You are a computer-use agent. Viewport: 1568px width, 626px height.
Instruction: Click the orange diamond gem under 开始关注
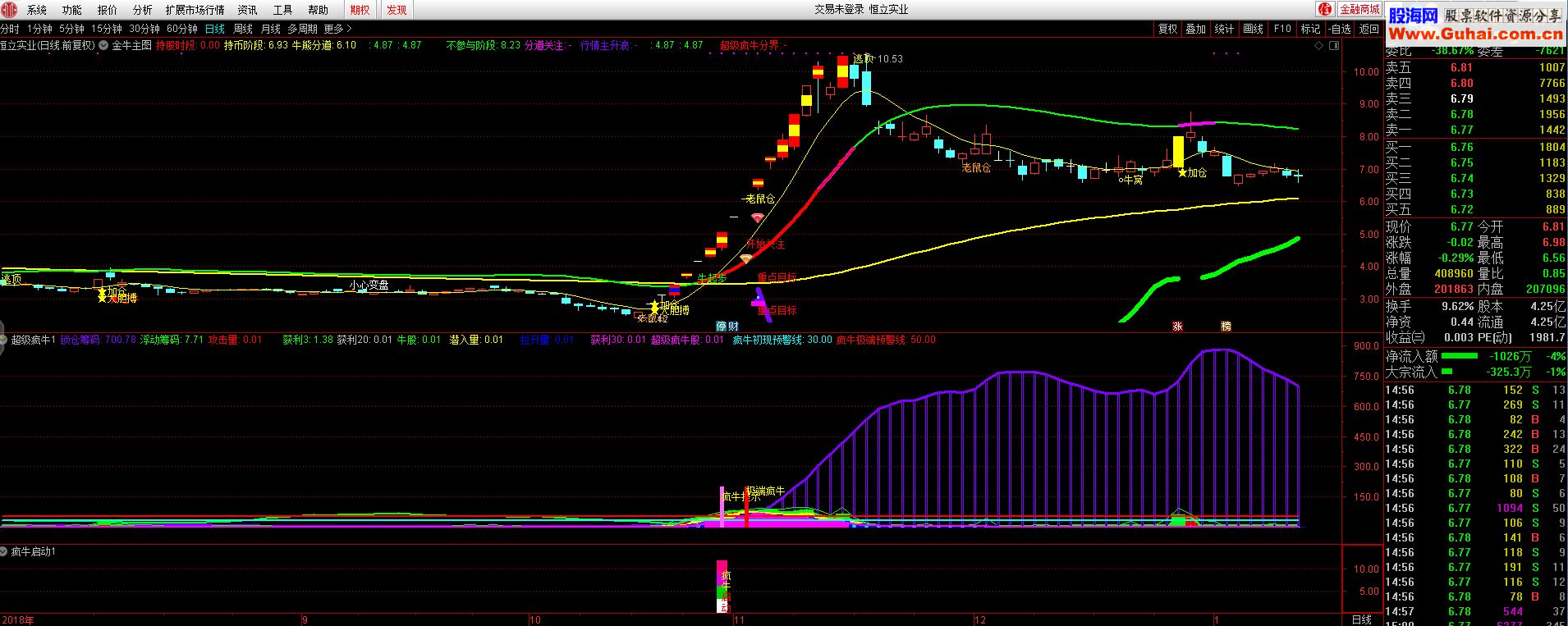(745, 259)
